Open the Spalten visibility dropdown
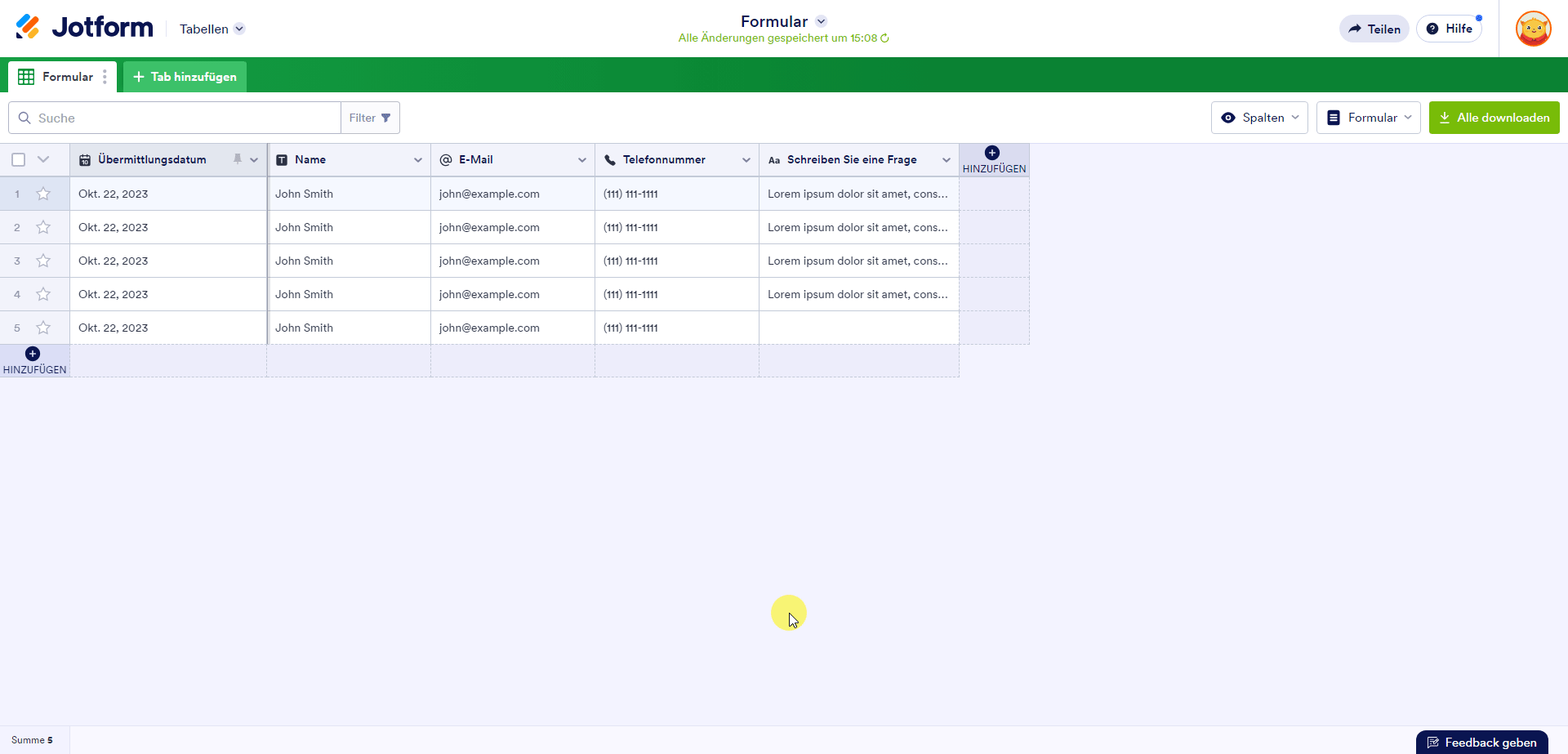 click(1259, 118)
